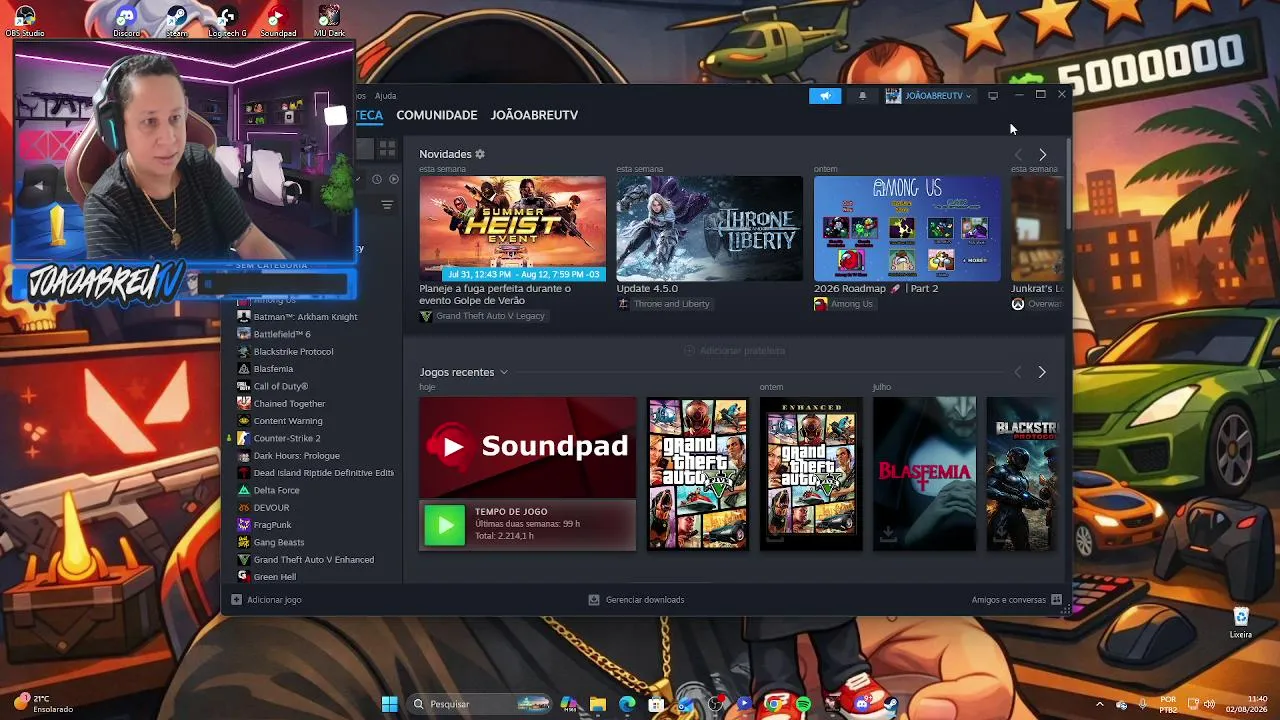
Task: Open Among Us 2026 Roadmap card
Action: pyautogui.click(x=907, y=228)
